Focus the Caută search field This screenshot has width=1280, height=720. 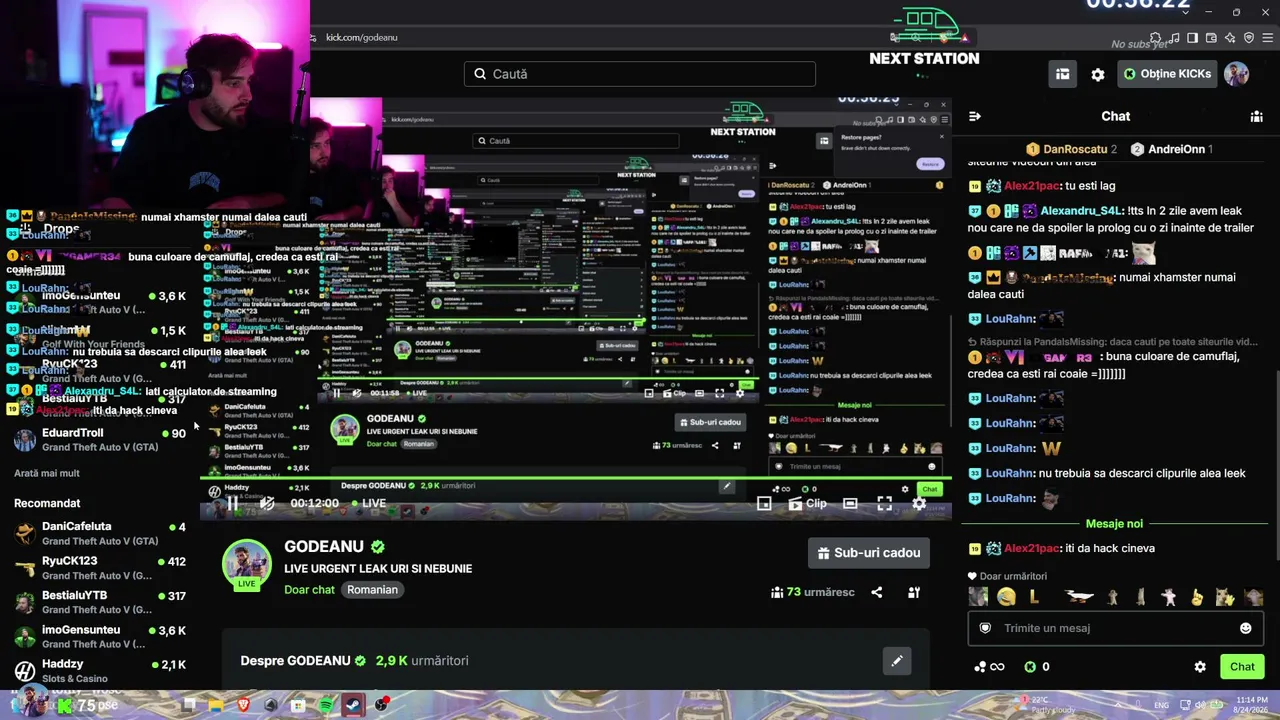(640, 74)
